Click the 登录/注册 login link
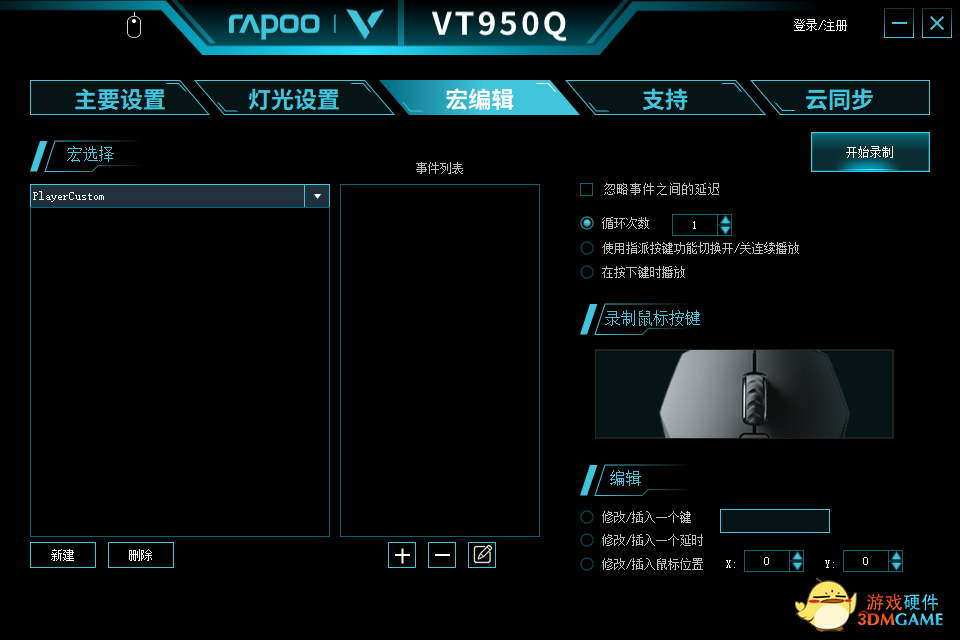Viewport: 960px width, 640px height. tap(820, 26)
